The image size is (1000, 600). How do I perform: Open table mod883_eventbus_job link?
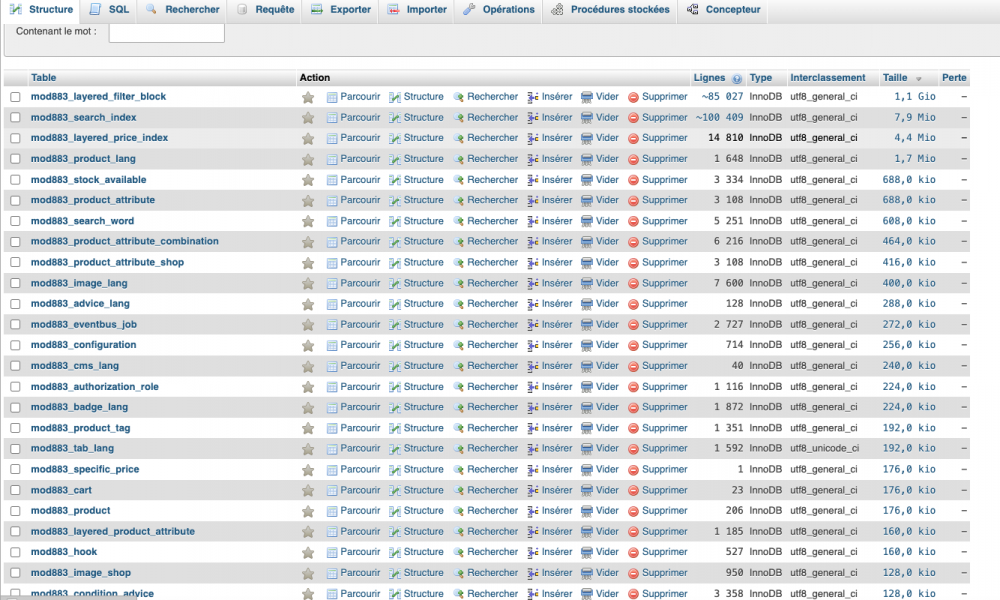tap(84, 325)
